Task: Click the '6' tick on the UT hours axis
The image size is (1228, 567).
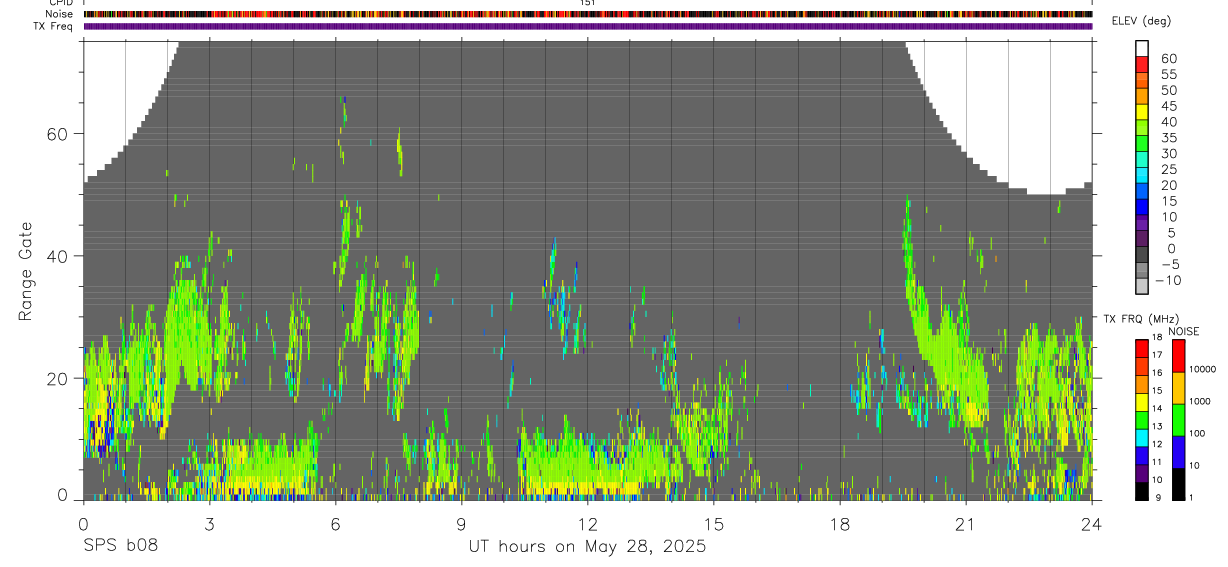Action: [335, 523]
